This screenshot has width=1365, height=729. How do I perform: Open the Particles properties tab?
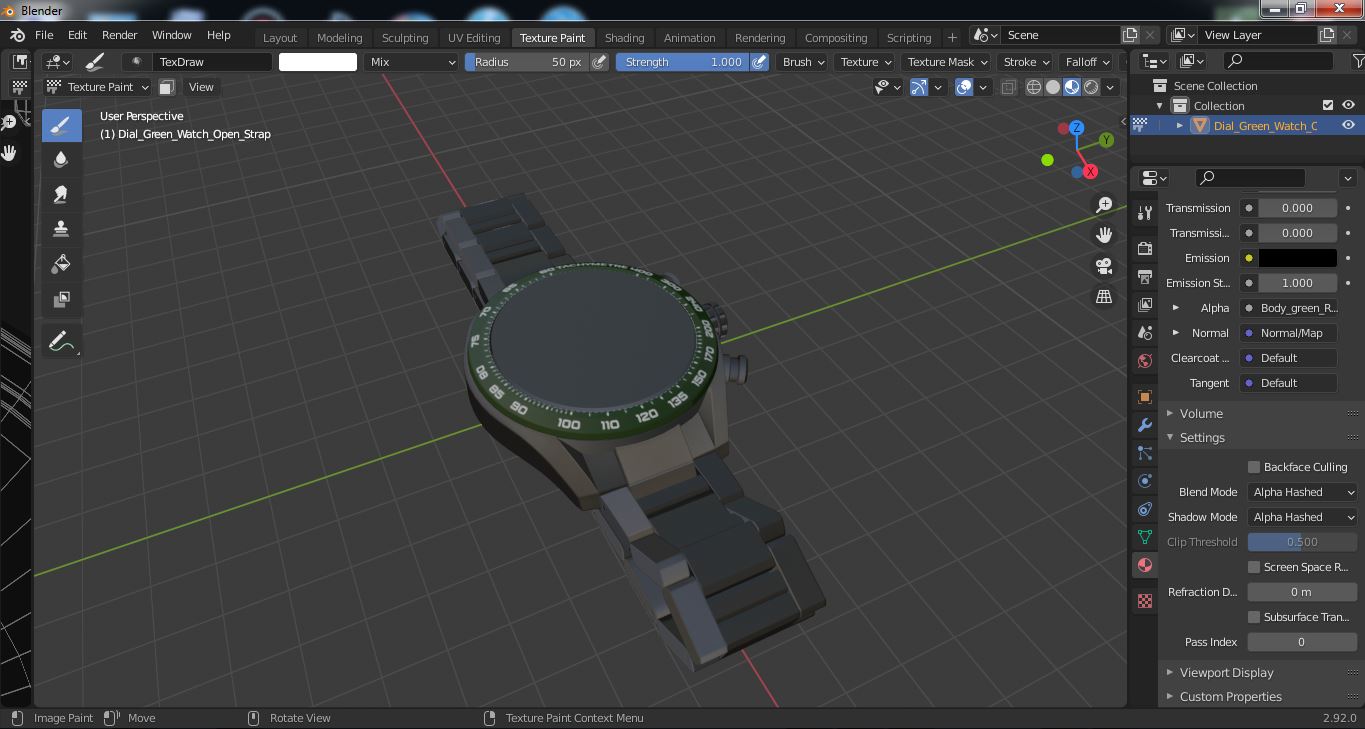pos(1145,453)
